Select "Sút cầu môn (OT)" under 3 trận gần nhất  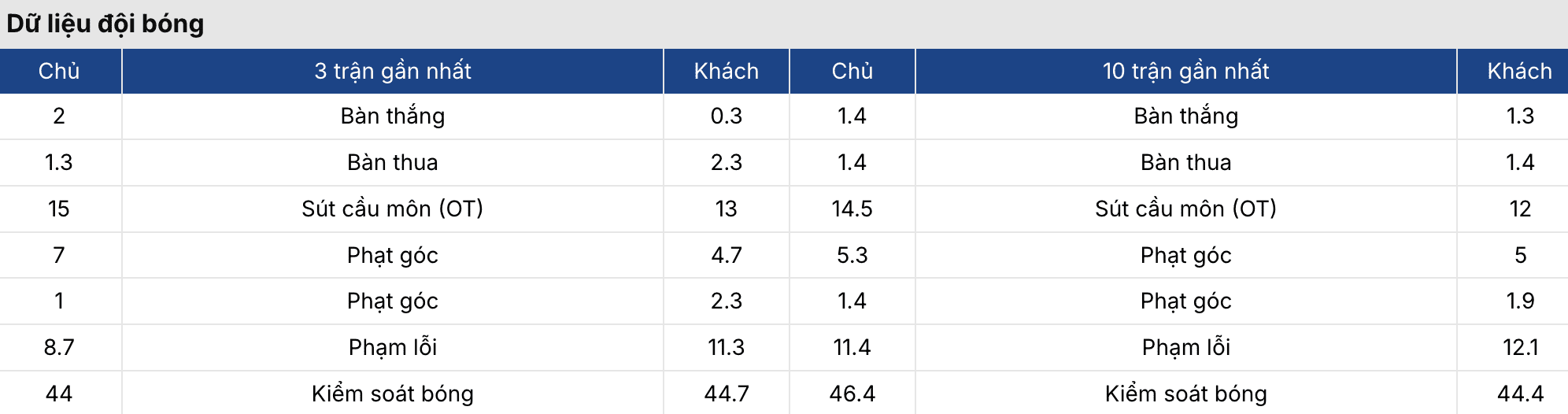point(393,209)
